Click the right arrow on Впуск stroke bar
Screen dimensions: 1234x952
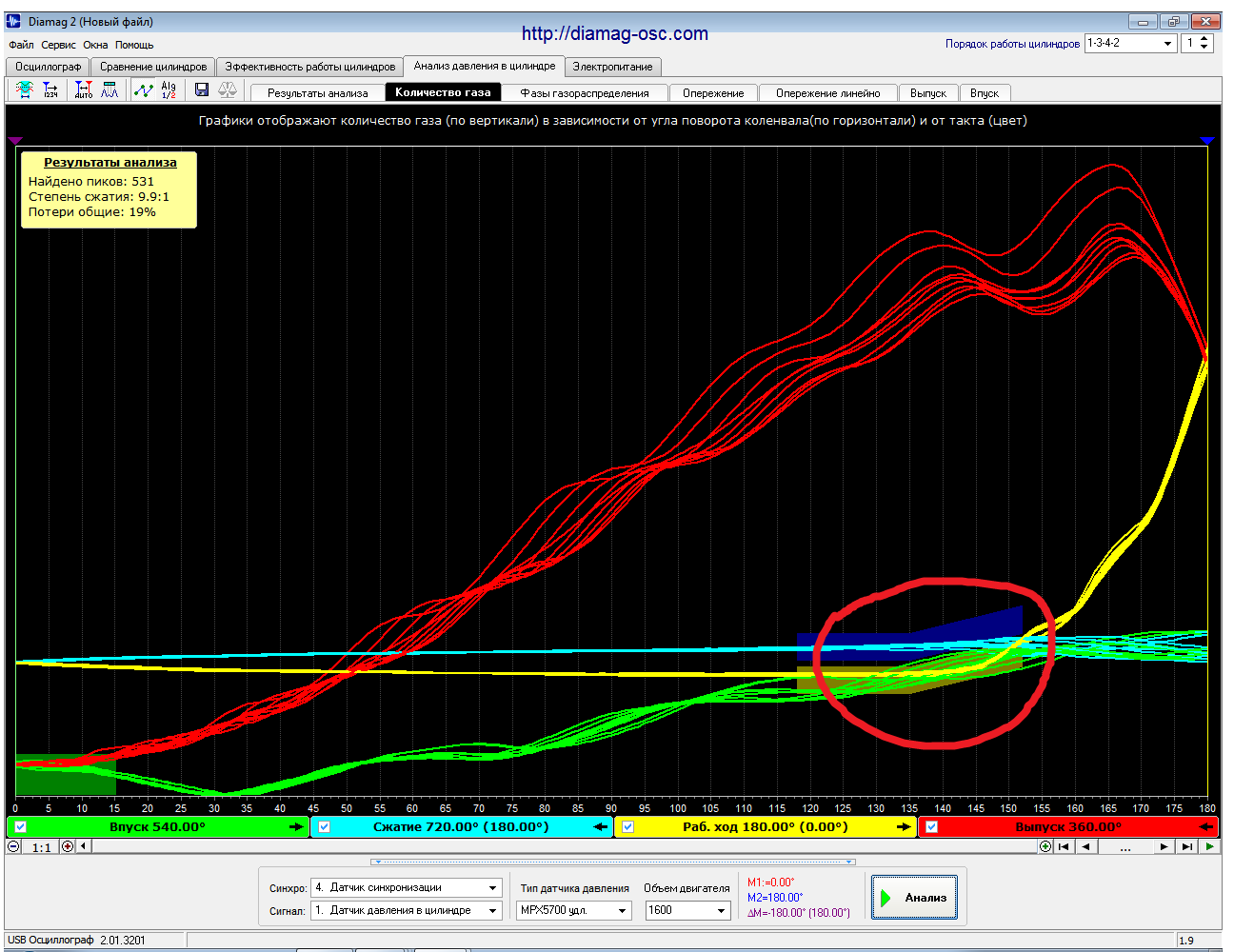[296, 827]
